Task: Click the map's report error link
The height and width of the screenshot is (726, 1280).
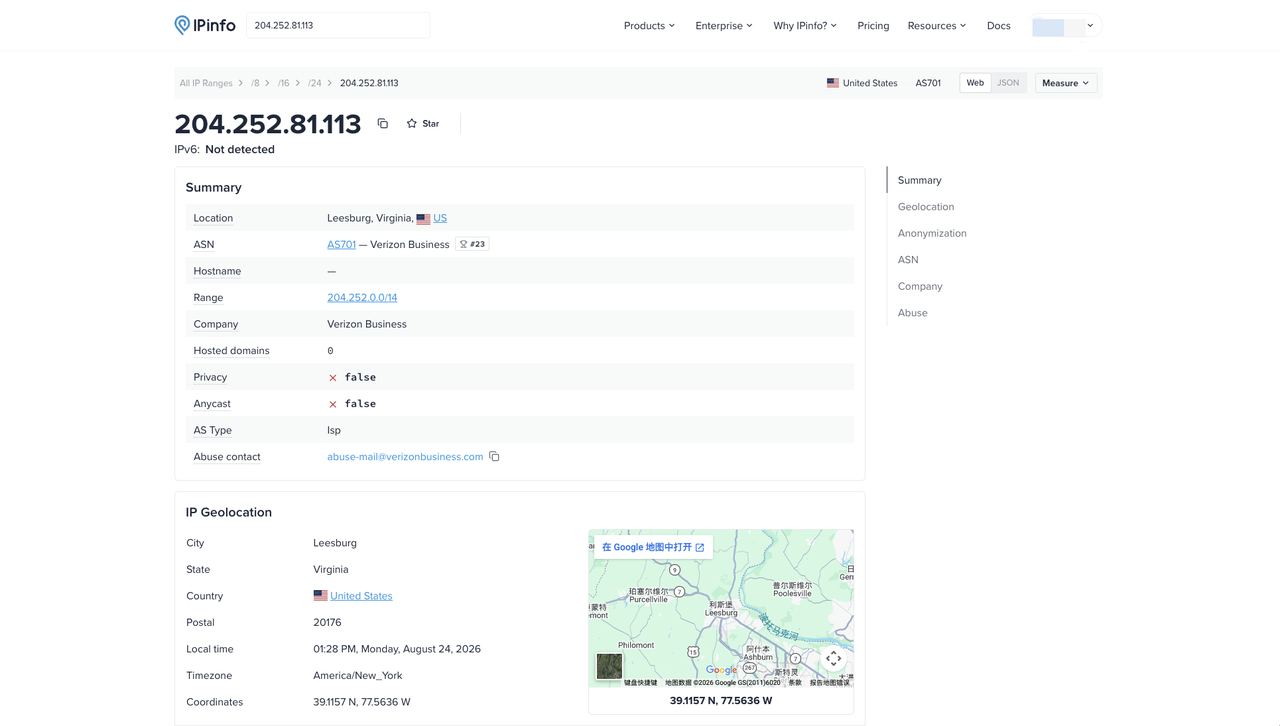Action: click(830, 683)
